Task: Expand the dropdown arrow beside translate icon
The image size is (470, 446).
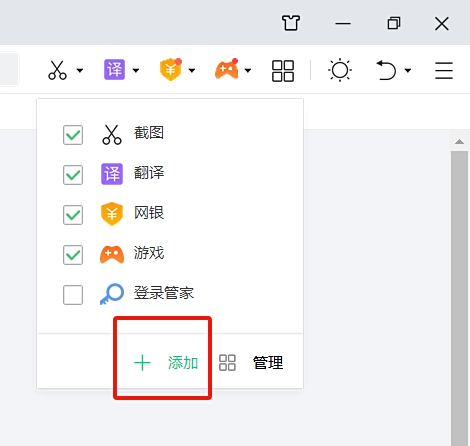Action: pyautogui.click(x=136, y=70)
